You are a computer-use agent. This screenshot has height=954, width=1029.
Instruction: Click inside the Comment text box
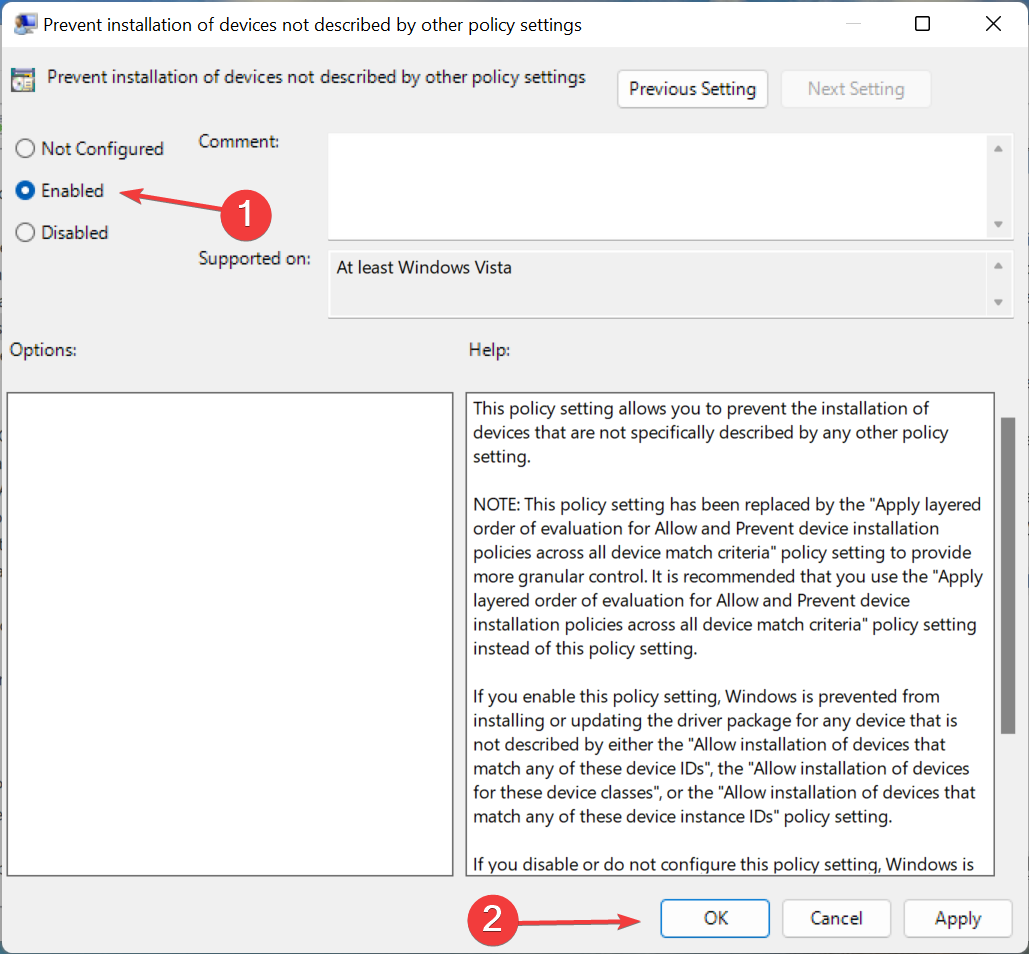656,186
